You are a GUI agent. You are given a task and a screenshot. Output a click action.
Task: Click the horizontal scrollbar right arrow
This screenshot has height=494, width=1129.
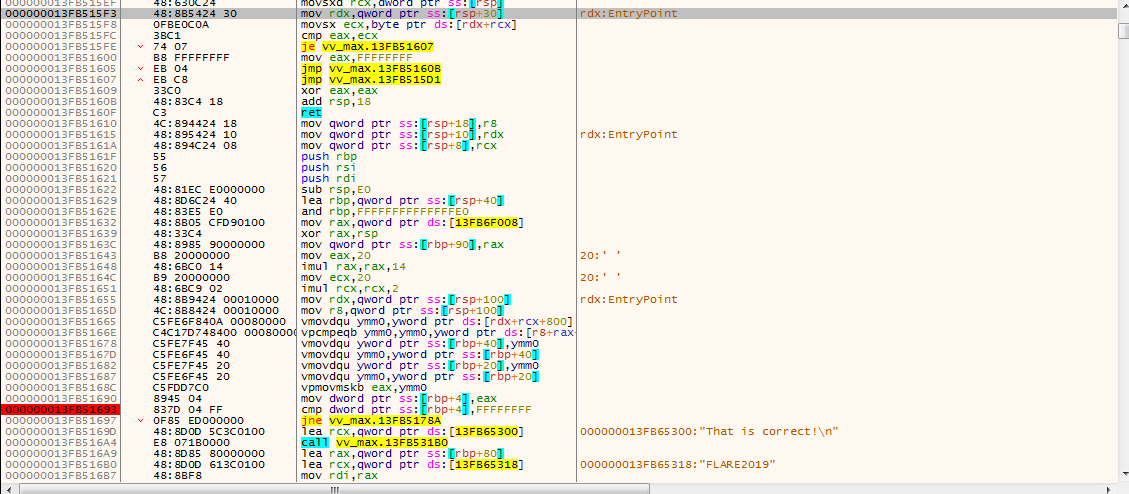(x=1111, y=488)
